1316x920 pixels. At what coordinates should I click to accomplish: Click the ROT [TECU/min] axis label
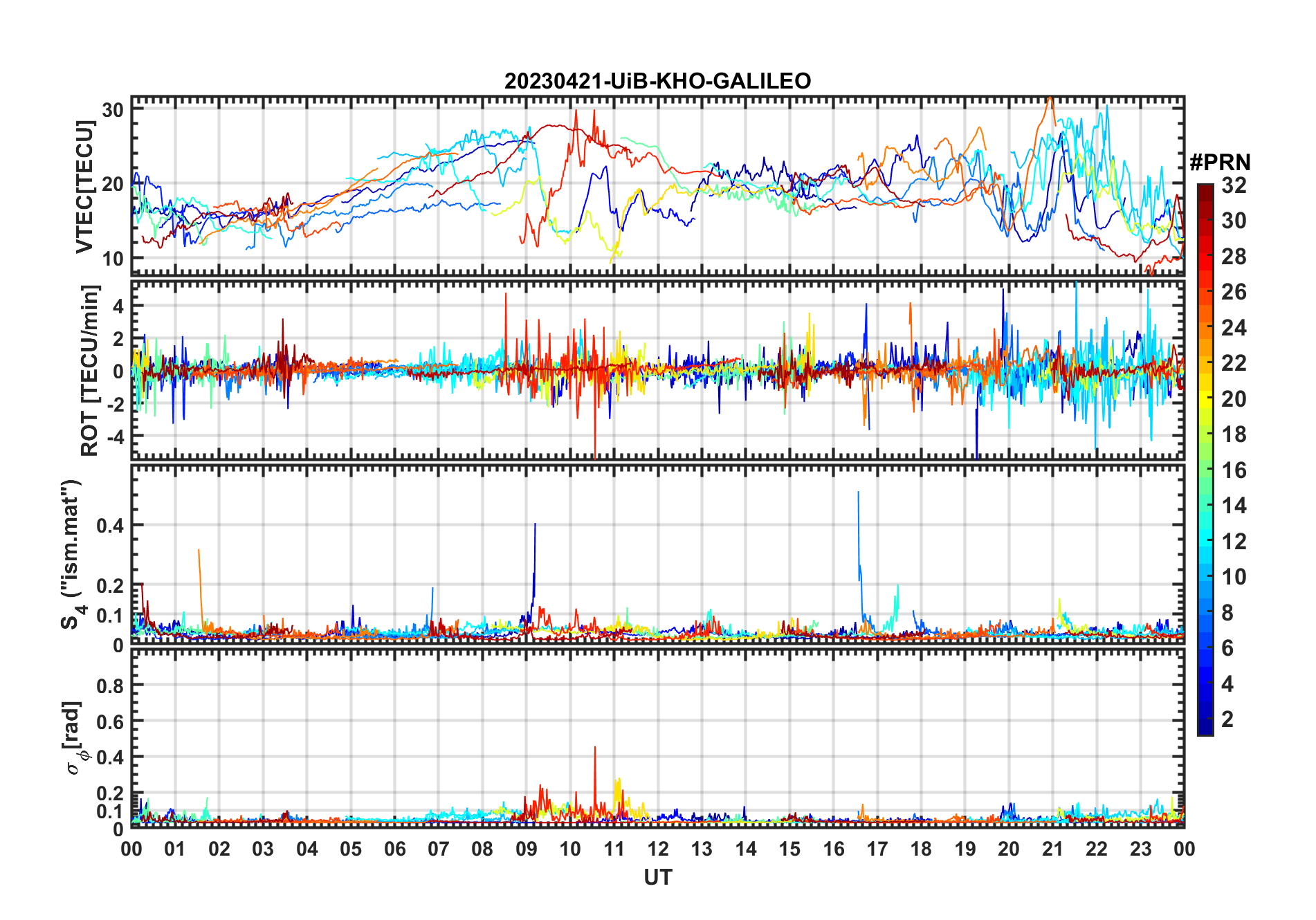(90, 370)
